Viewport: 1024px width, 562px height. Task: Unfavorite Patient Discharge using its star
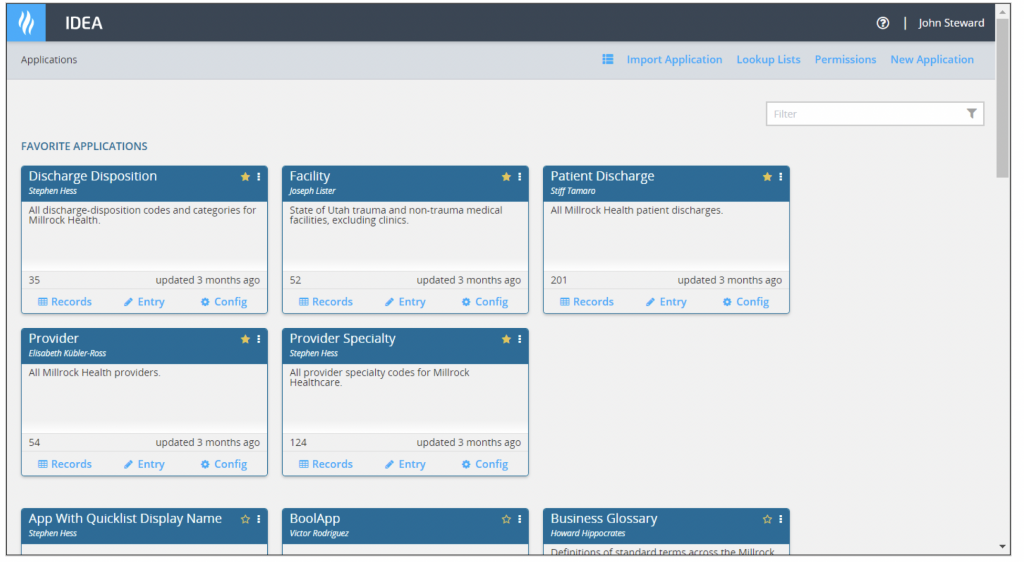(x=767, y=177)
